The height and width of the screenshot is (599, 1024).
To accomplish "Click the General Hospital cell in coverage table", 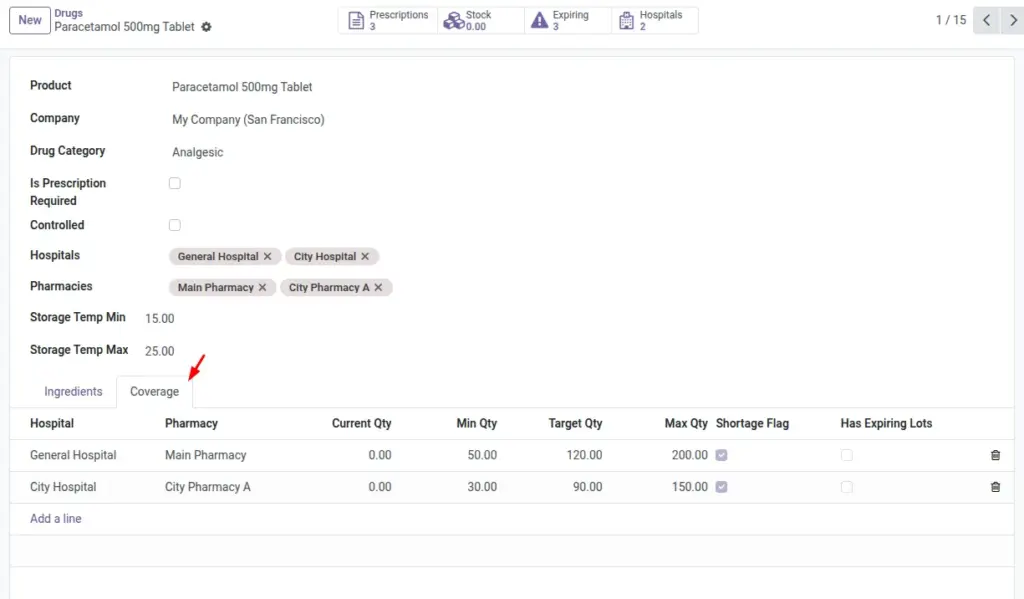I will click(73, 455).
